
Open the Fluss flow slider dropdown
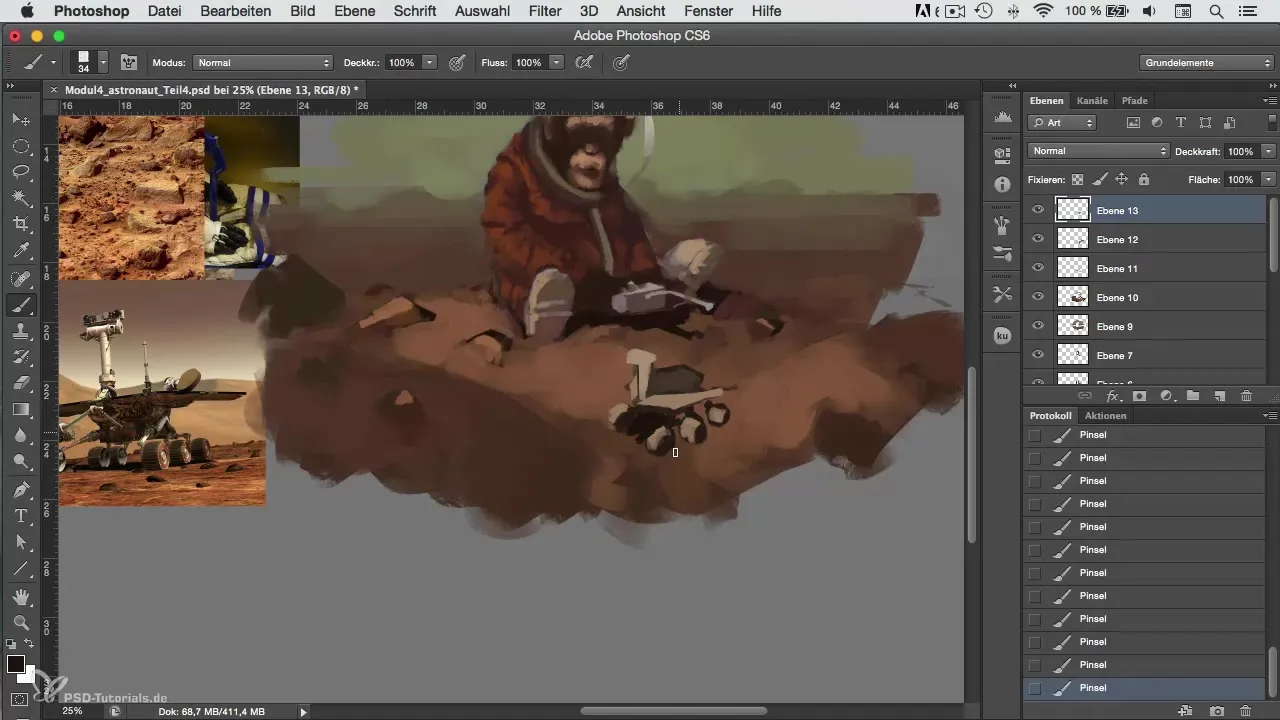tap(557, 62)
